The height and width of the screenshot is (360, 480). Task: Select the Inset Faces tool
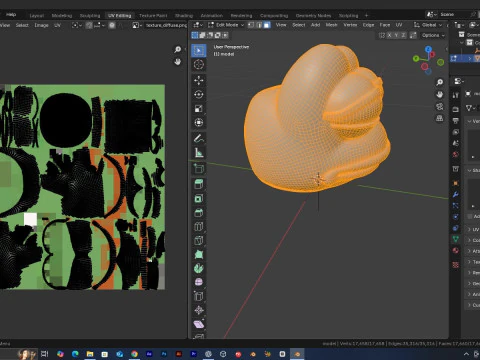coord(199,198)
